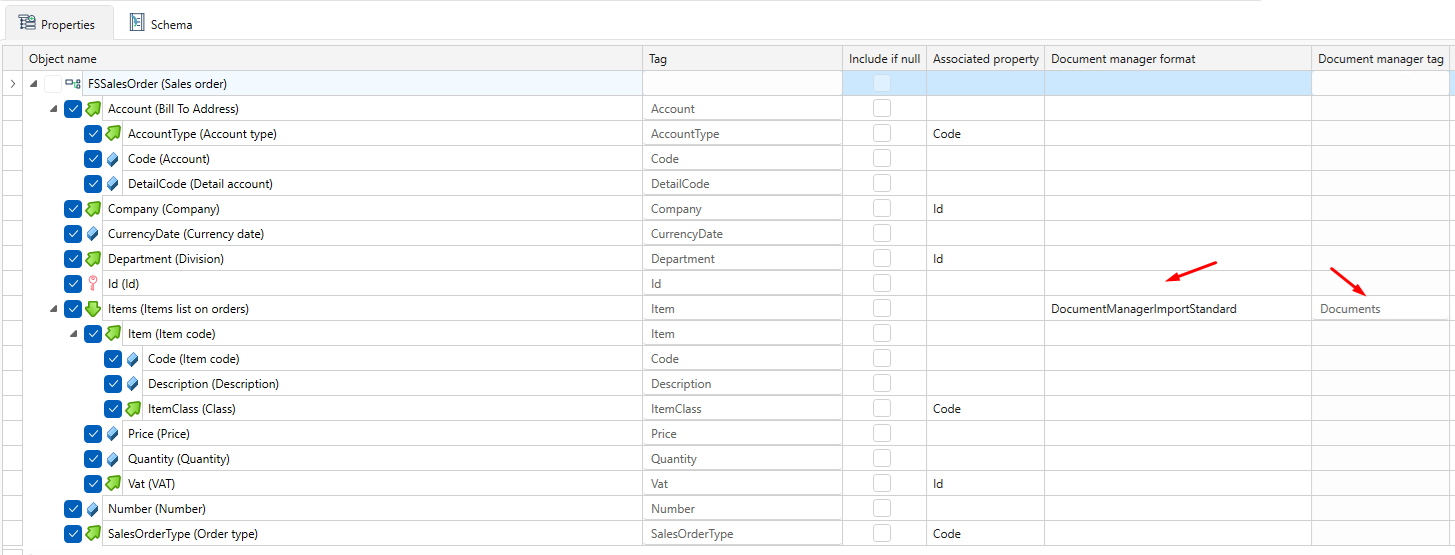The height and width of the screenshot is (555, 1455).
Task: Collapse the Item (Item code) node
Action: 73,334
